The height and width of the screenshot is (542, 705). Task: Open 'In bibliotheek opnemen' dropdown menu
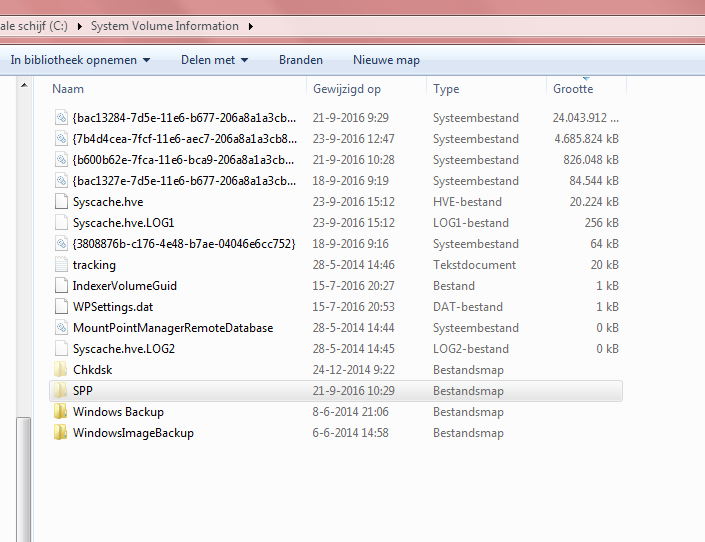tap(80, 60)
